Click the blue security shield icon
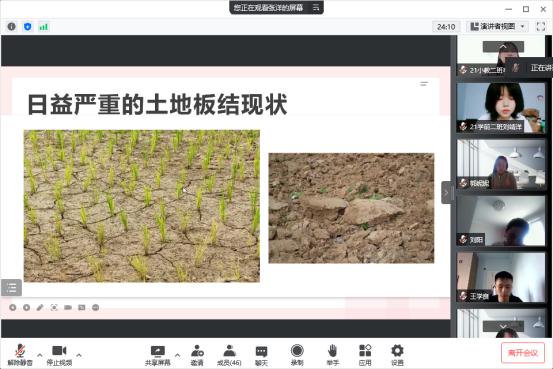This screenshot has height=369, width=553. pyautogui.click(x=28, y=26)
